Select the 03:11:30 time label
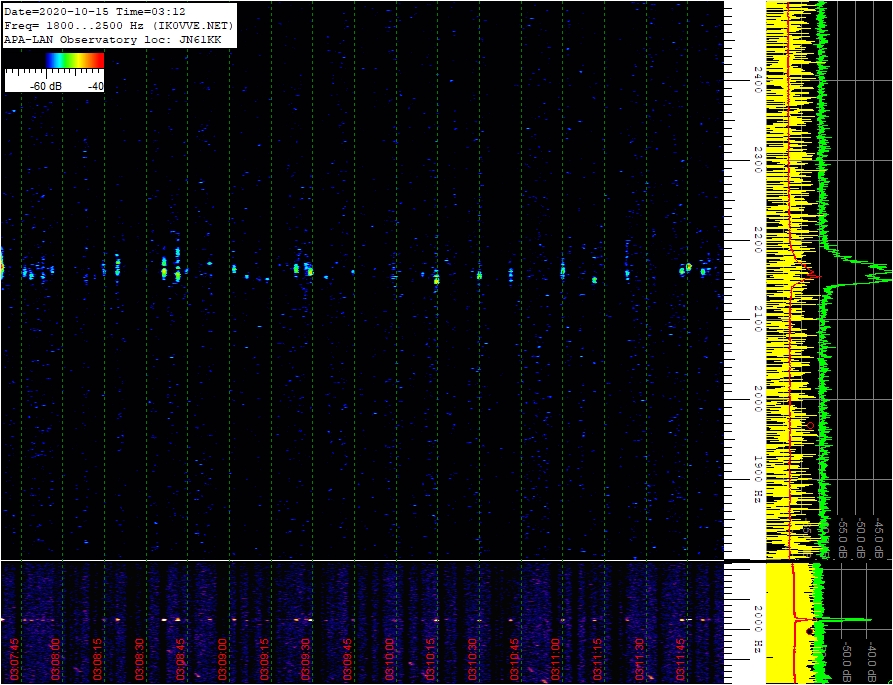893x685 pixels. (x=640, y=659)
